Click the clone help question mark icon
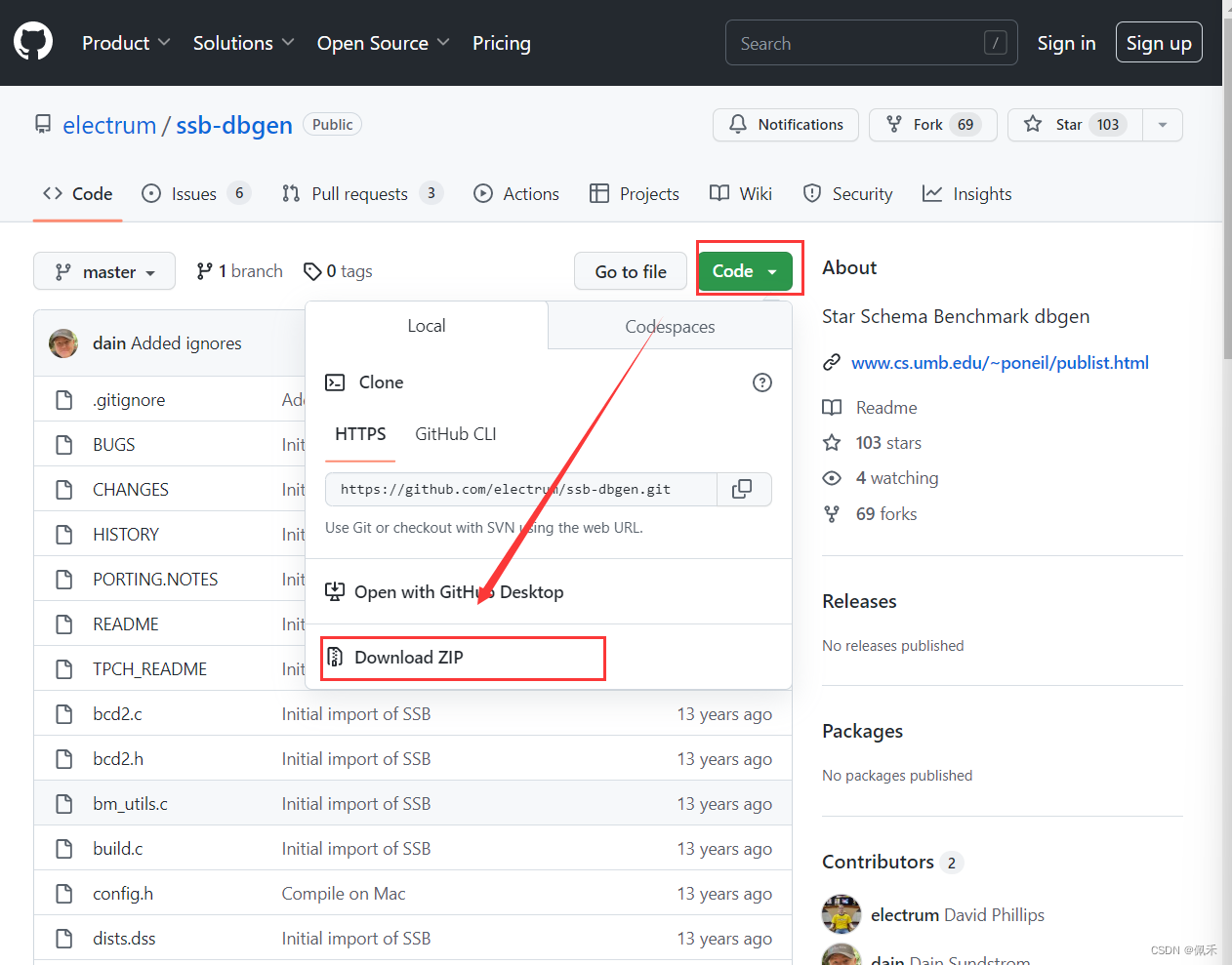1232x965 pixels. point(762,382)
